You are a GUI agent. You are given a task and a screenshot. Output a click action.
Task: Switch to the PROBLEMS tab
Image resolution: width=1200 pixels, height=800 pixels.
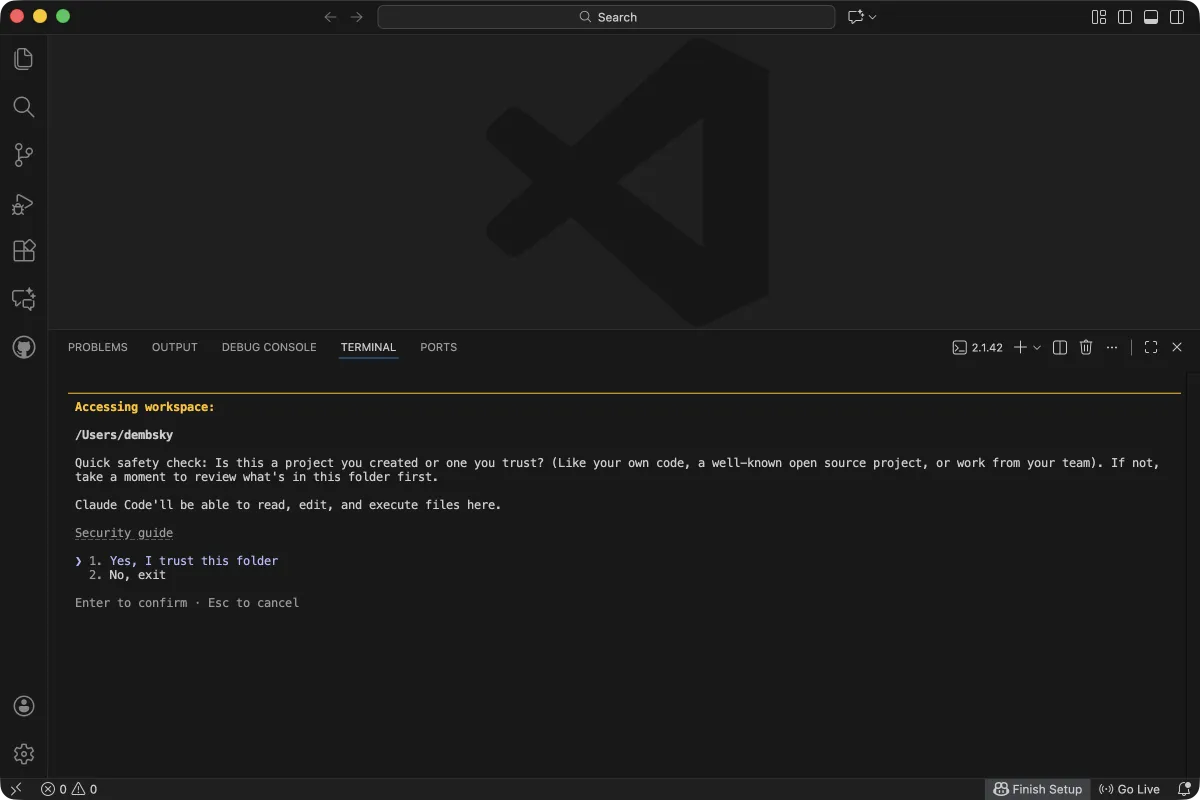[97, 347]
